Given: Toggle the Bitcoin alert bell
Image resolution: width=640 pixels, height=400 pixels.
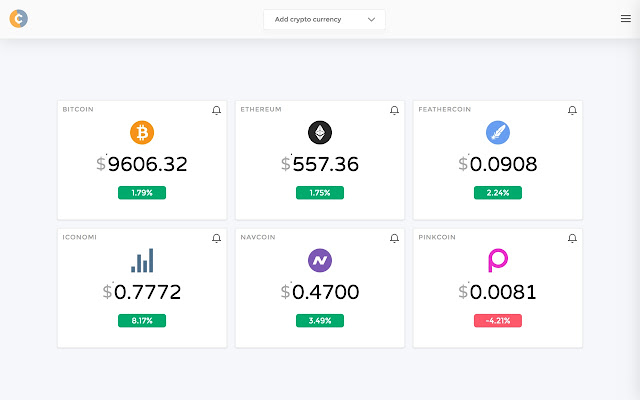Looking at the screenshot, I should [x=216, y=110].
